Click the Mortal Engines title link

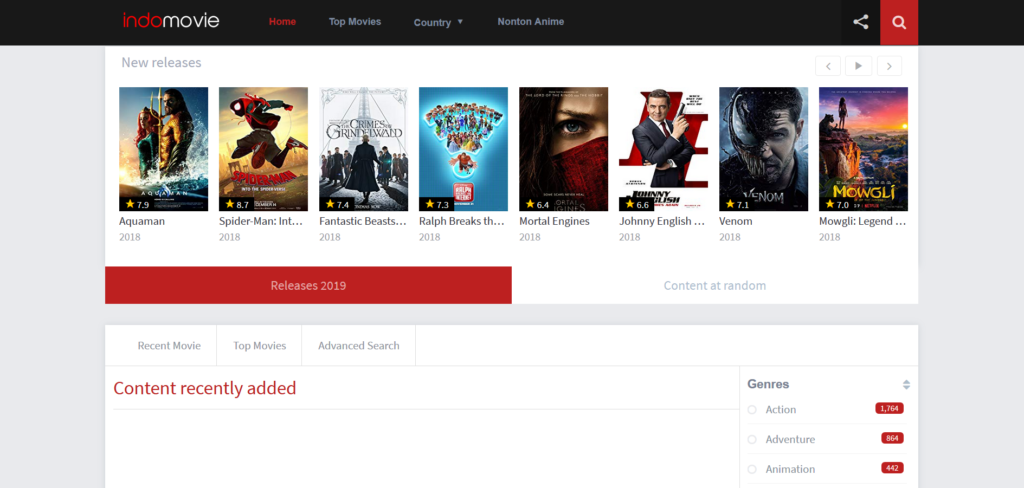coord(554,221)
